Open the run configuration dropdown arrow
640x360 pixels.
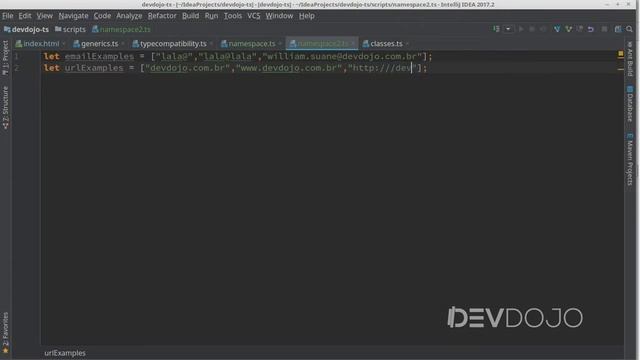[508, 29]
